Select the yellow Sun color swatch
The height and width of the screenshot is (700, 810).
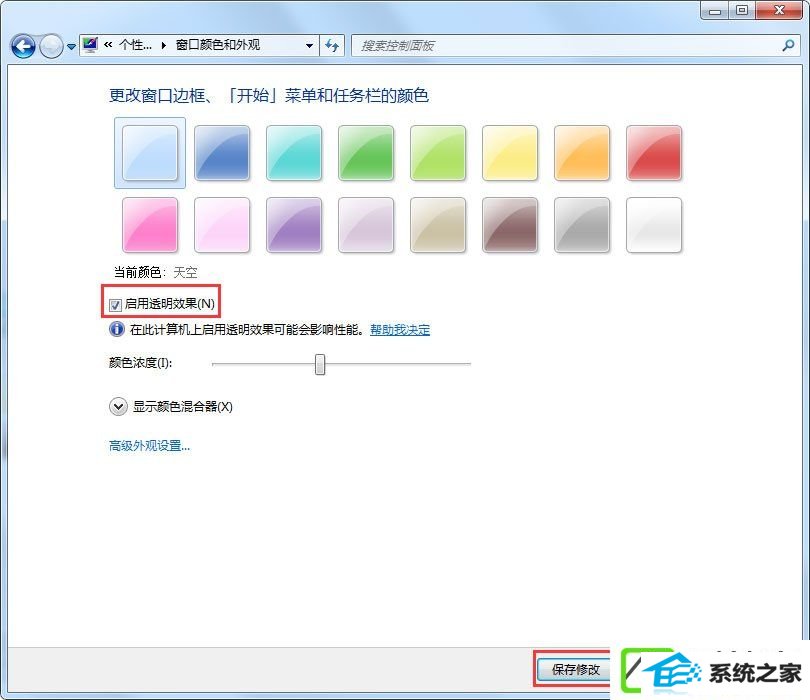(510, 153)
